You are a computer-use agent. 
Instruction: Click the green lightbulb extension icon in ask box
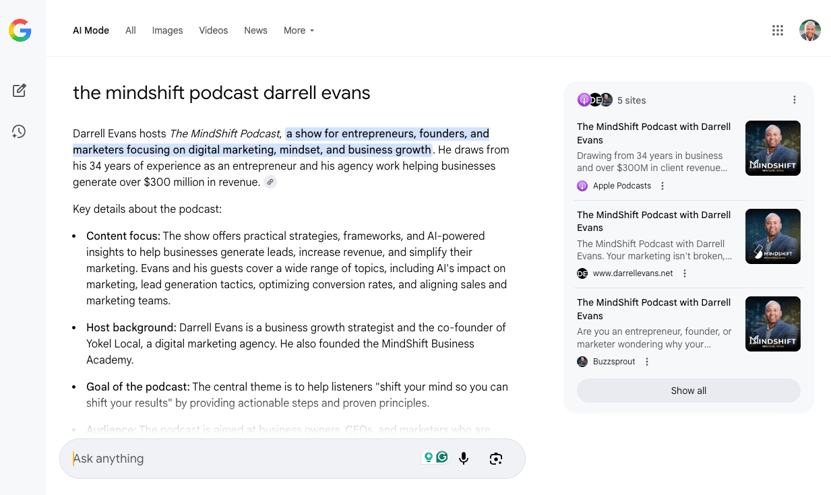[x=428, y=457]
